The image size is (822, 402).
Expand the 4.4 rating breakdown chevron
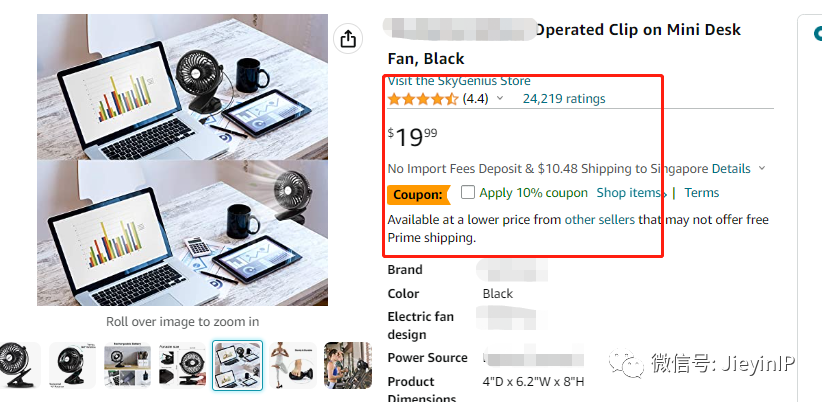tap(500, 99)
